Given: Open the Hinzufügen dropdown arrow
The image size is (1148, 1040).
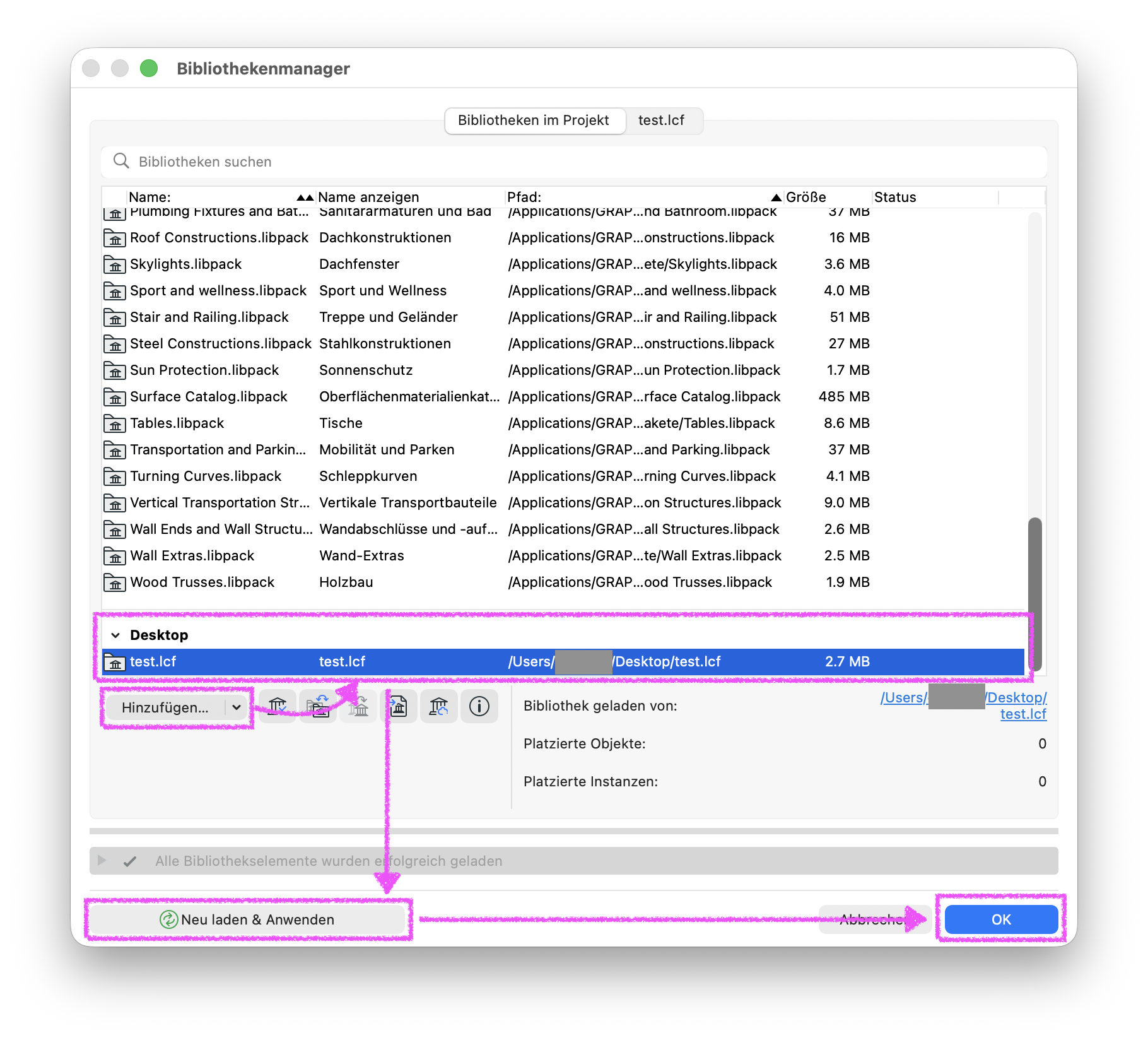Looking at the screenshot, I should (x=237, y=707).
